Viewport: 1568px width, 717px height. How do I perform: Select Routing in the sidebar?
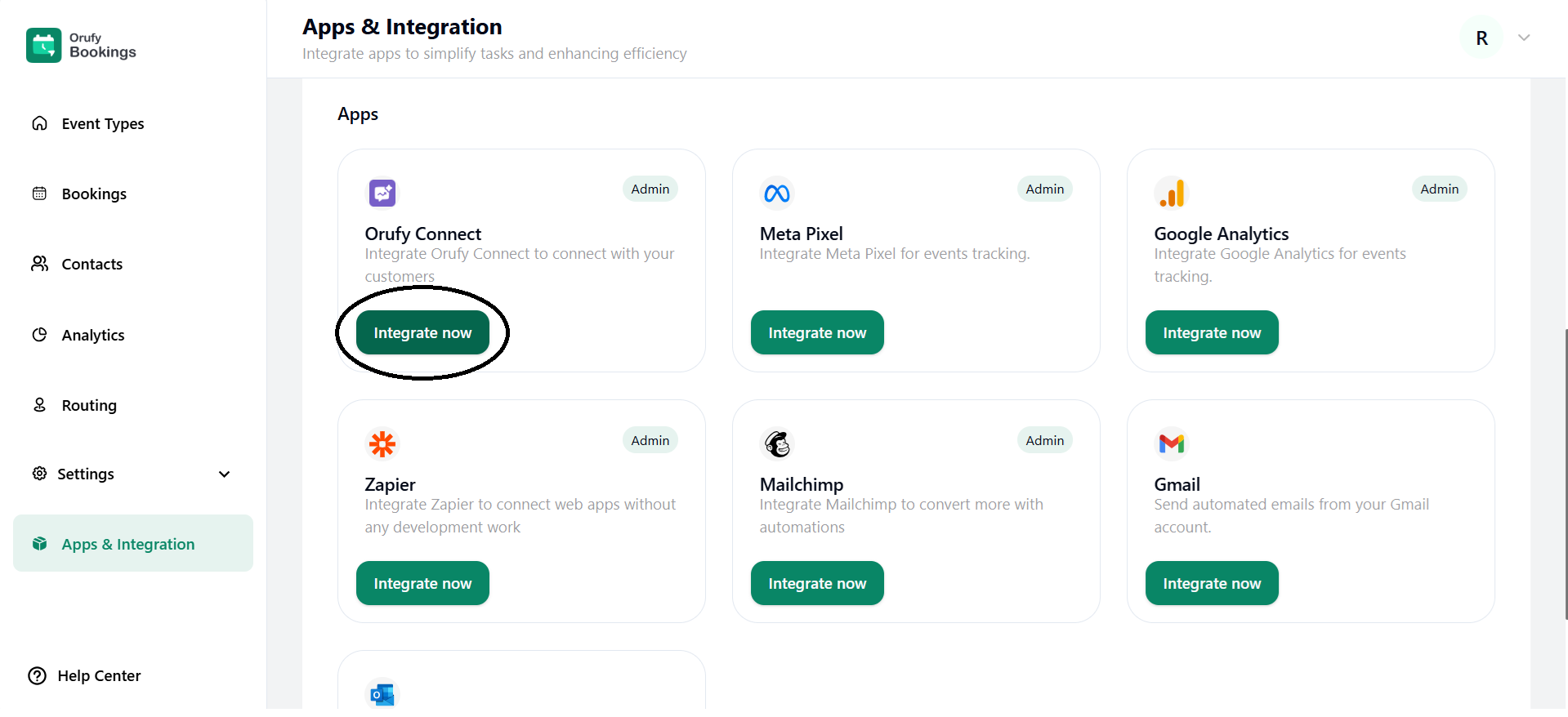[x=89, y=406]
